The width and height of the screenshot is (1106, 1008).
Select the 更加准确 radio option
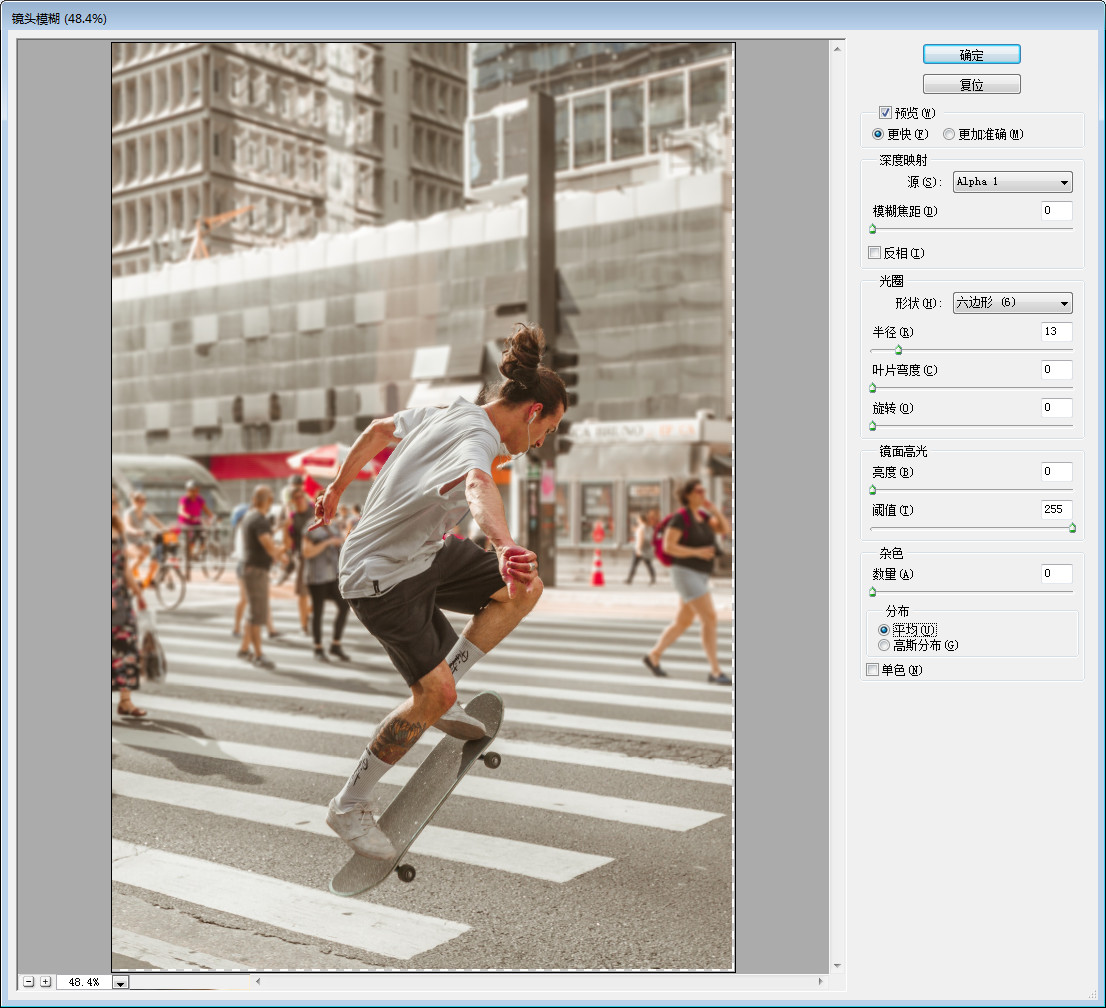[x=949, y=134]
